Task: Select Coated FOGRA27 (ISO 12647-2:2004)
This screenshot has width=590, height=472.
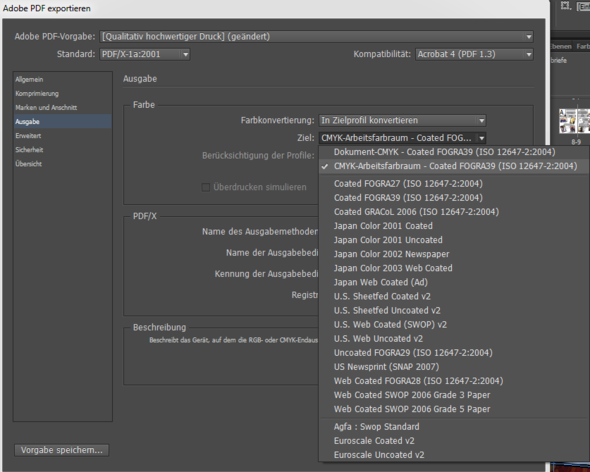Action: tap(454, 184)
